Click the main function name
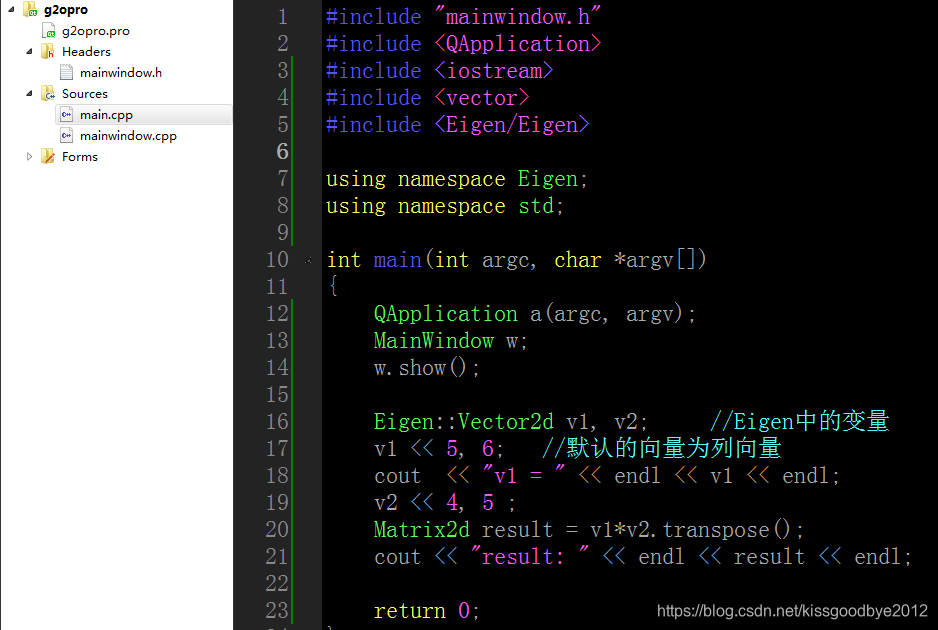The height and width of the screenshot is (630, 938). point(398,260)
